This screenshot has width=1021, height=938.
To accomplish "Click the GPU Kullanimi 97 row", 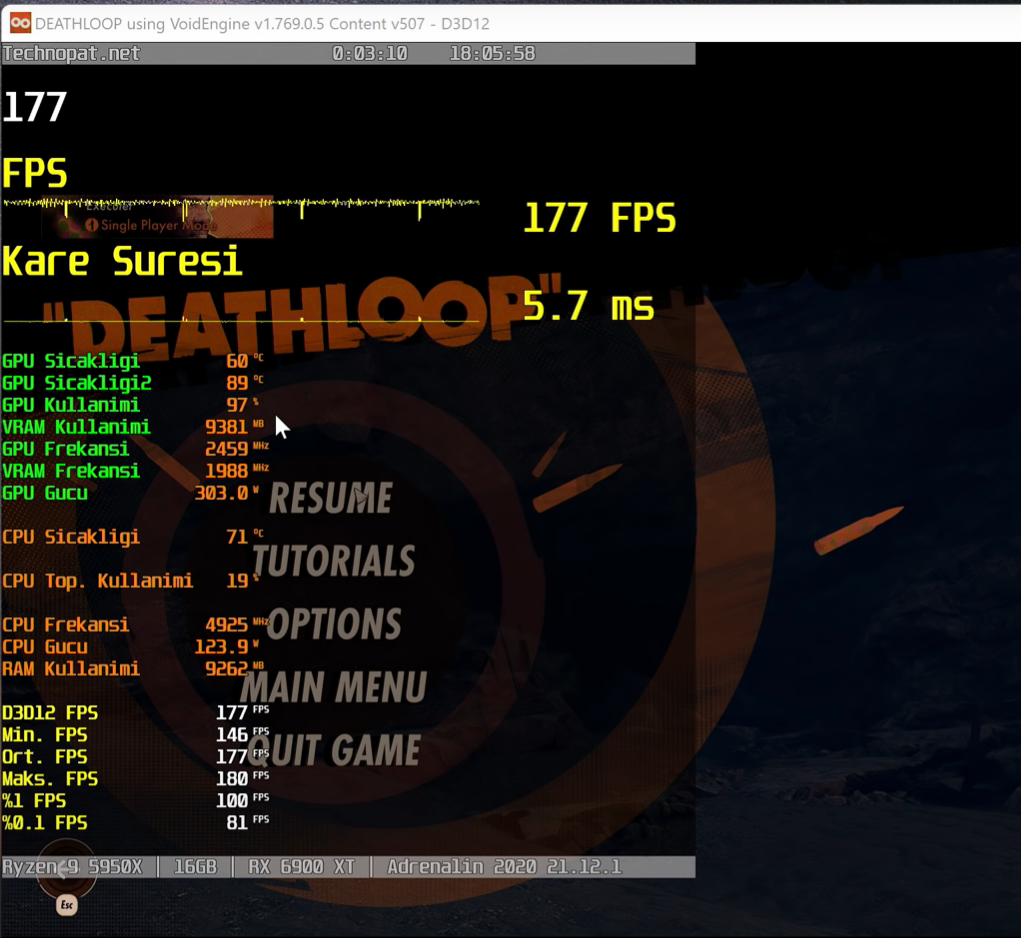I will (x=133, y=405).
